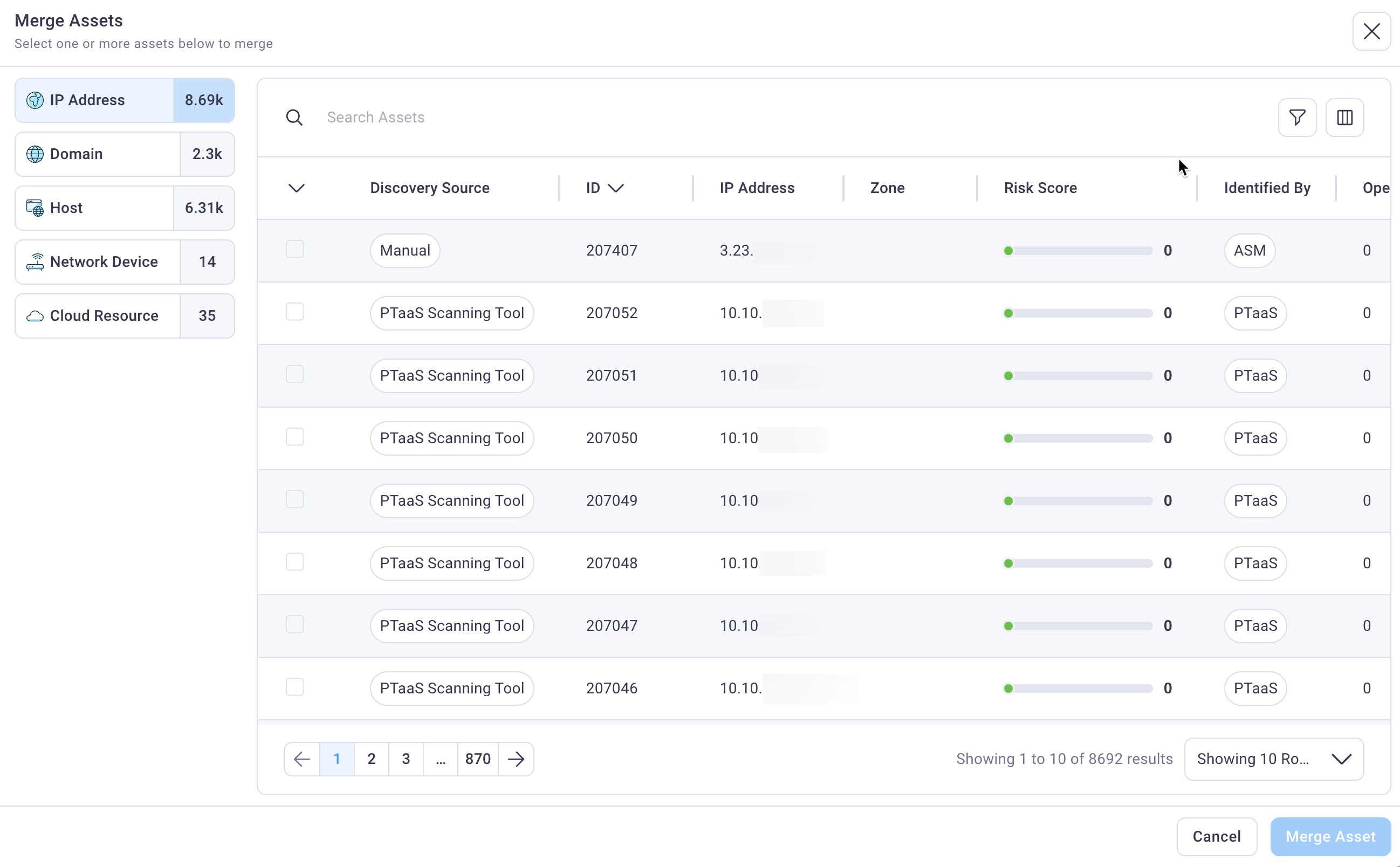Click the pagination ellipsis
The width and height of the screenshot is (1400, 867).
click(x=441, y=759)
